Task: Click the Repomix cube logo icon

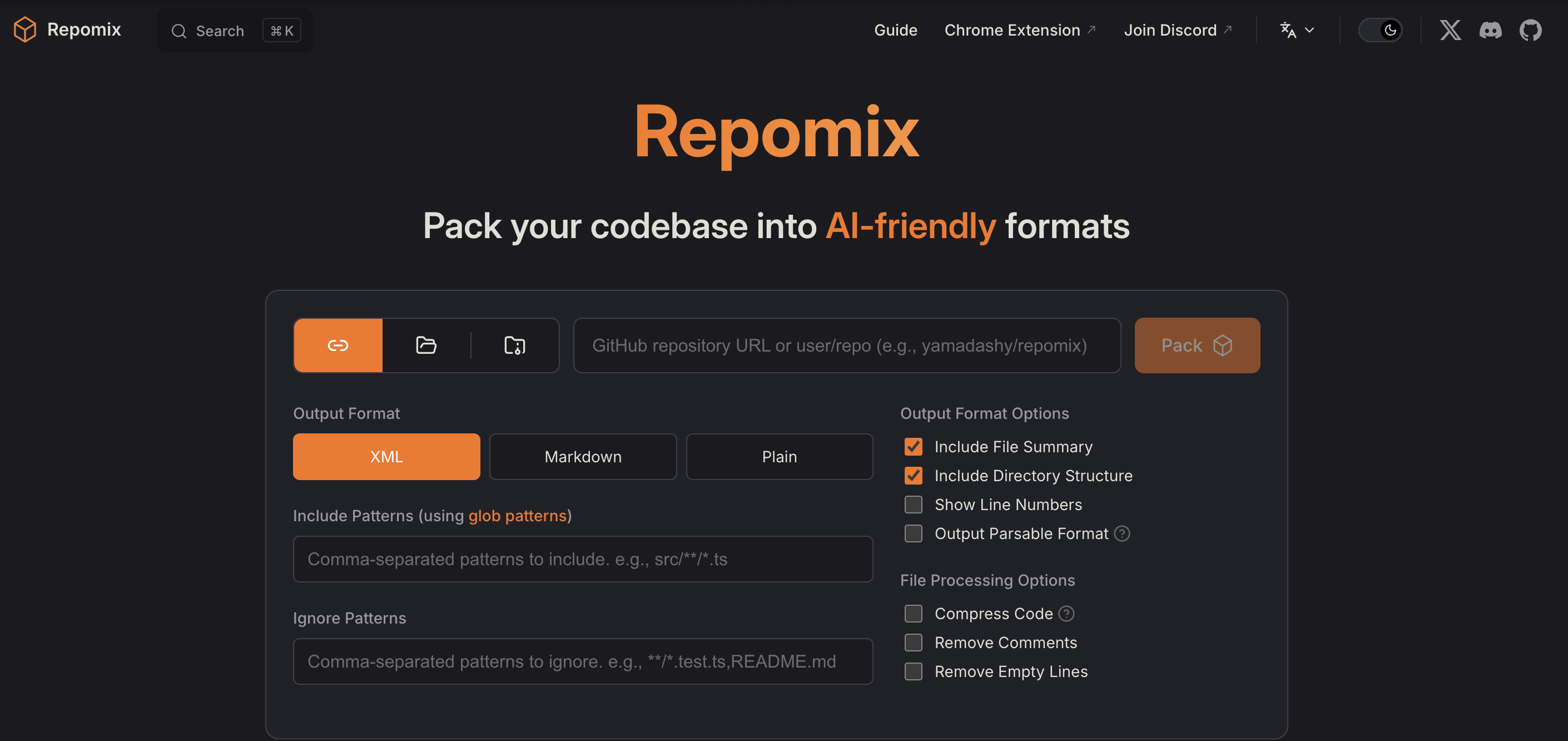Action: [25, 29]
